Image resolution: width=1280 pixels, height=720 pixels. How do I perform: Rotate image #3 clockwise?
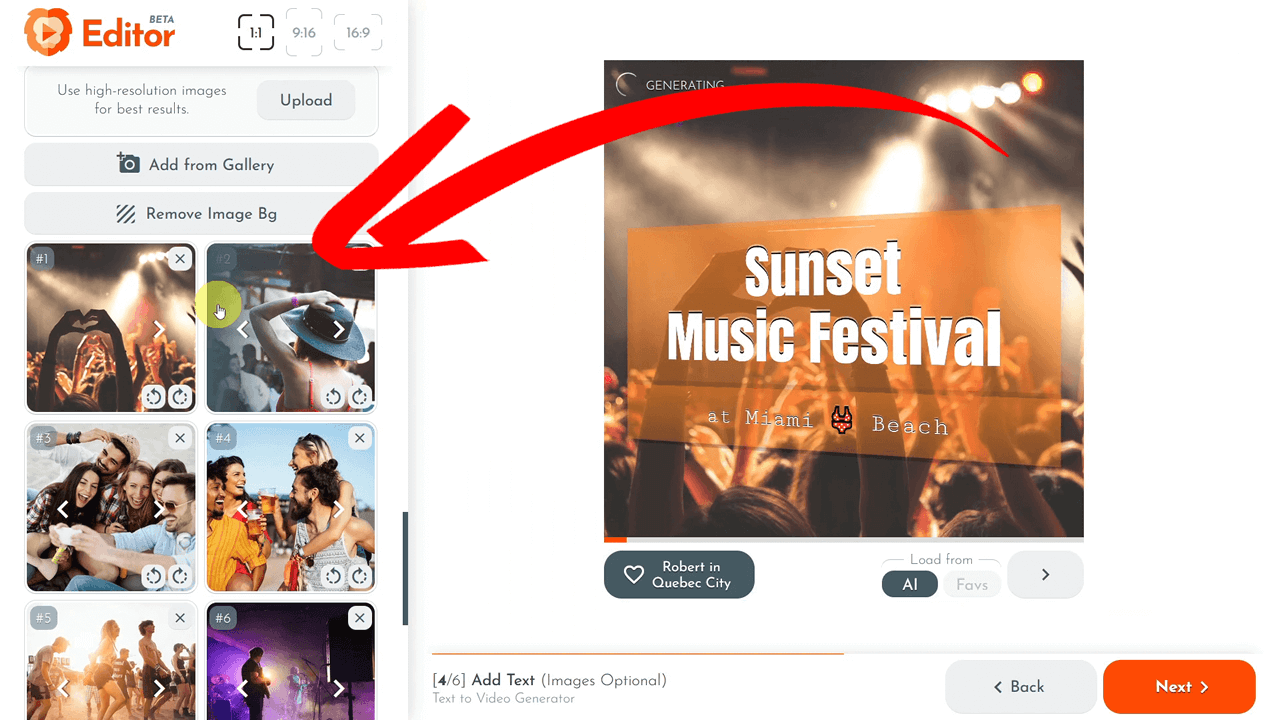tap(180, 576)
